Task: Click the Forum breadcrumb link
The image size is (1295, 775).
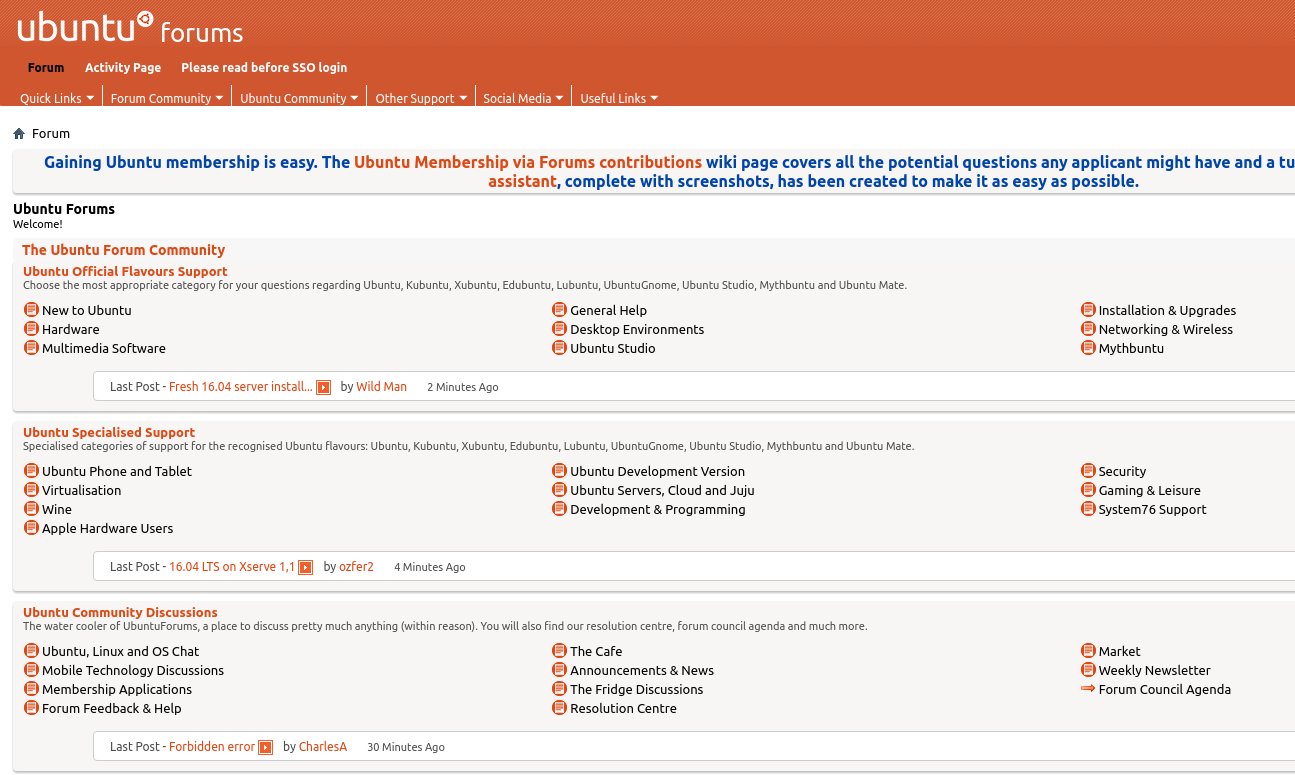Action: 51,133
